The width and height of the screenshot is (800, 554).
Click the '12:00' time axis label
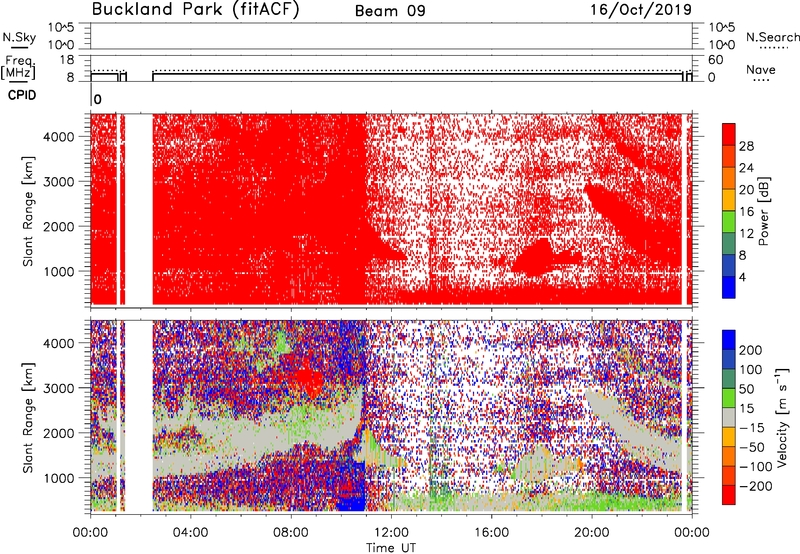click(x=391, y=533)
